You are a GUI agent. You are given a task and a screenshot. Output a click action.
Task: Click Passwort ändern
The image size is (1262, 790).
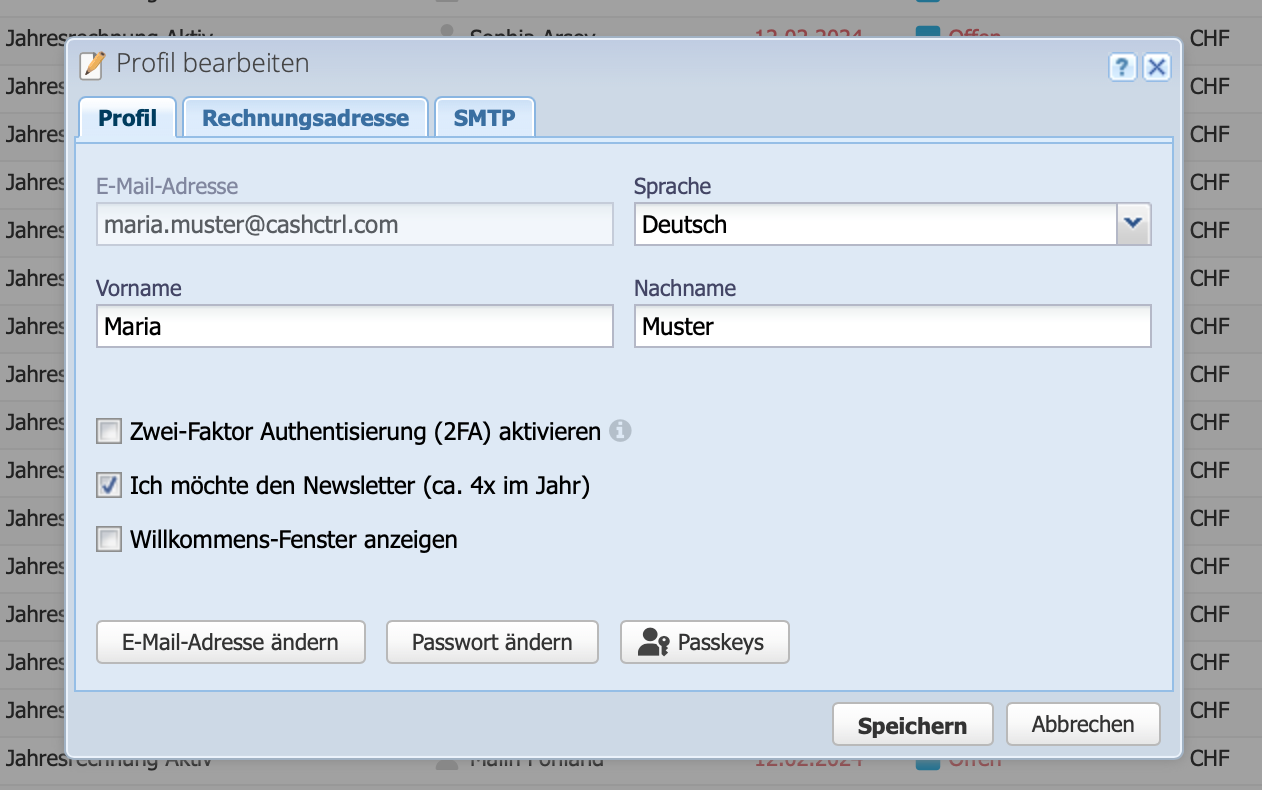coord(492,641)
